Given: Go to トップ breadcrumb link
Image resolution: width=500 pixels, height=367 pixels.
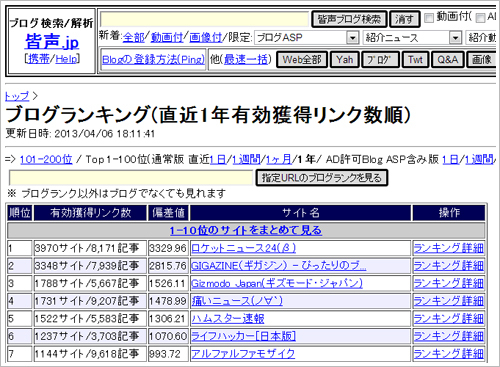Looking at the screenshot, I should point(17,96).
